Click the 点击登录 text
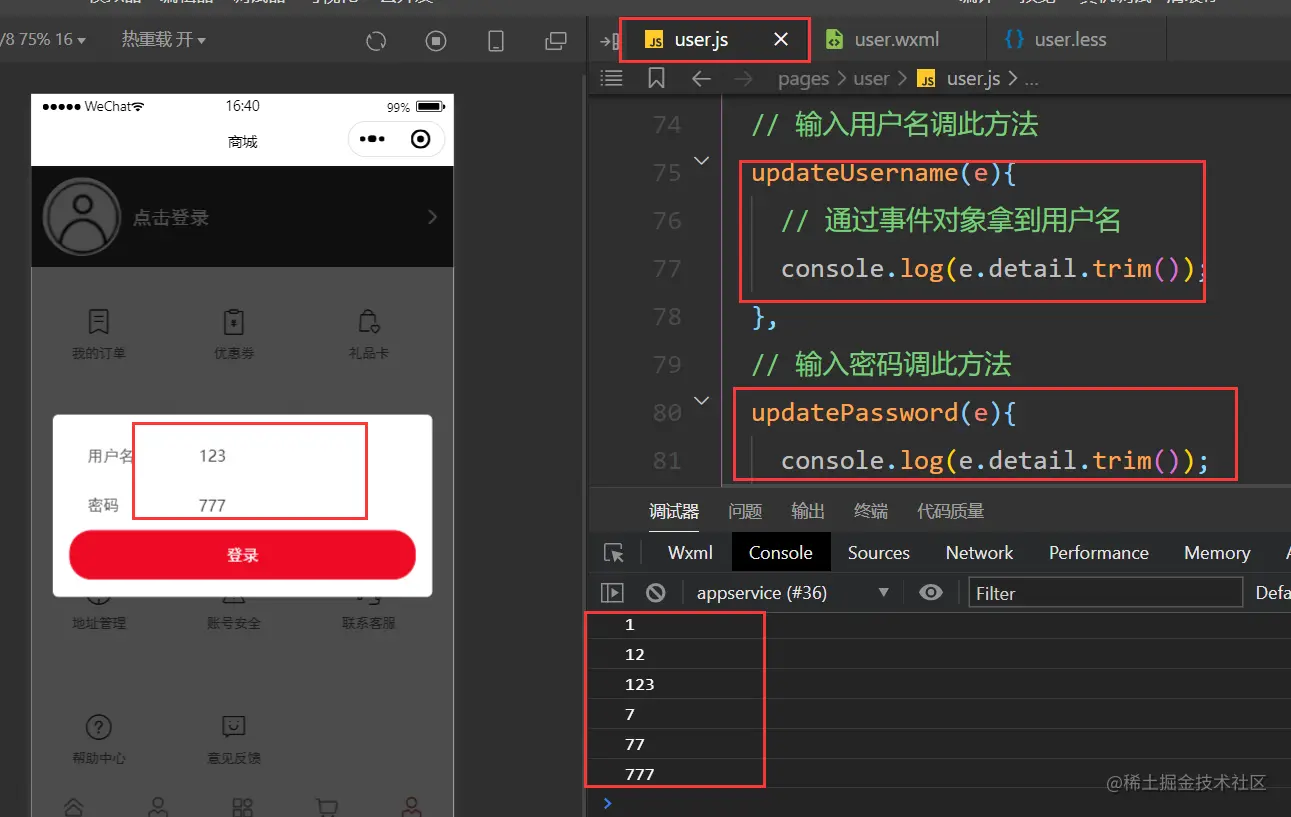The width and height of the screenshot is (1291, 817). tap(171, 218)
